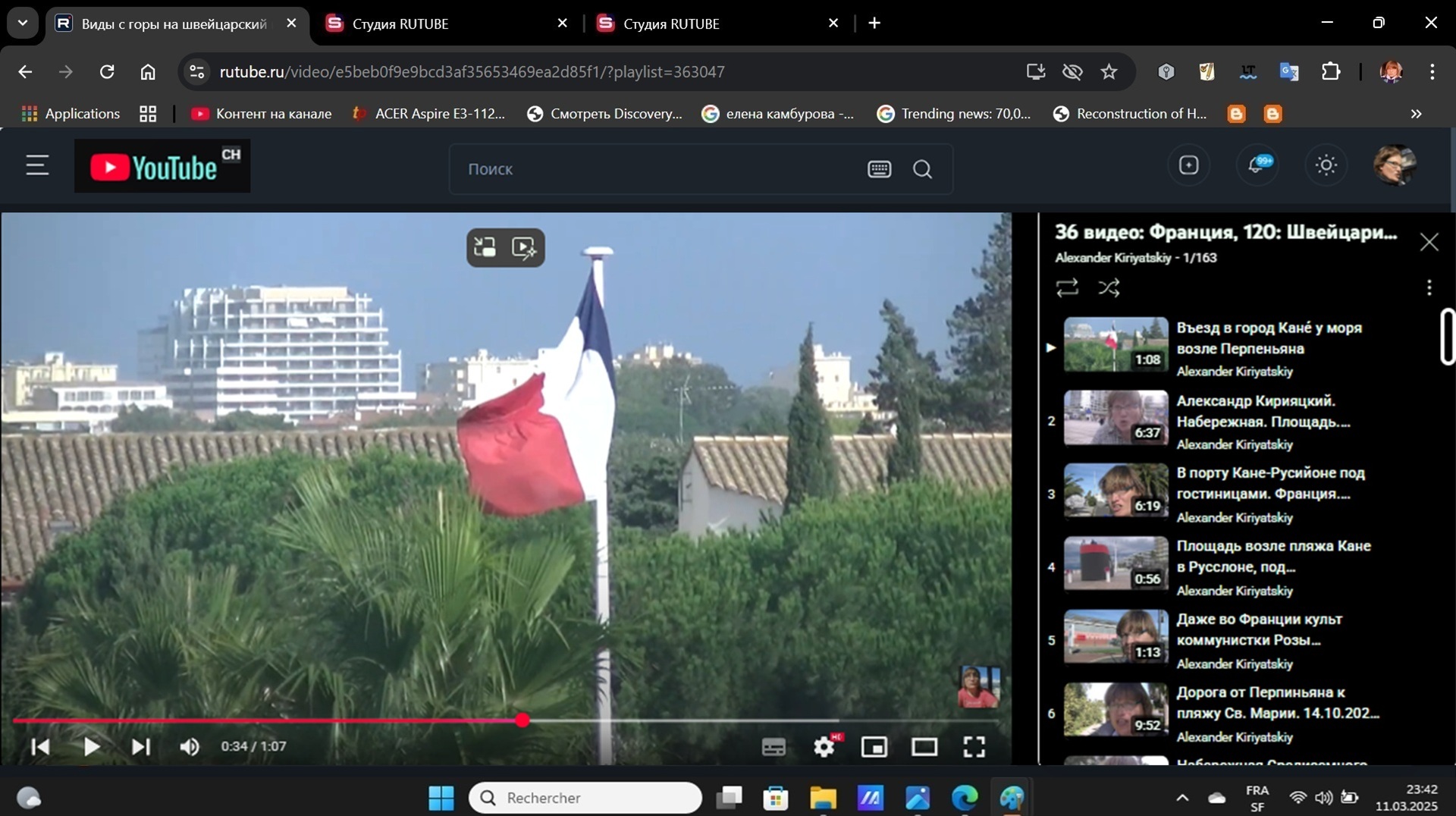
Task: Close the playlist panel
Action: pyautogui.click(x=1429, y=242)
